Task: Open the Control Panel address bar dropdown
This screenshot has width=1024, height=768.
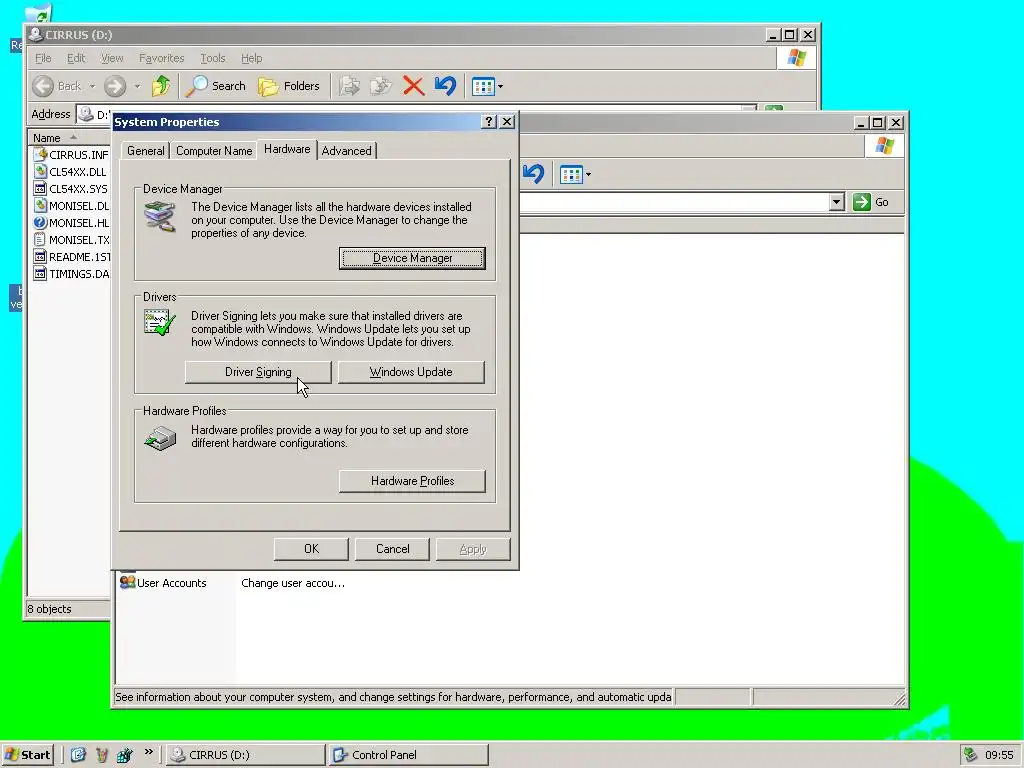Action: pyautogui.click(x=837, y=202)
